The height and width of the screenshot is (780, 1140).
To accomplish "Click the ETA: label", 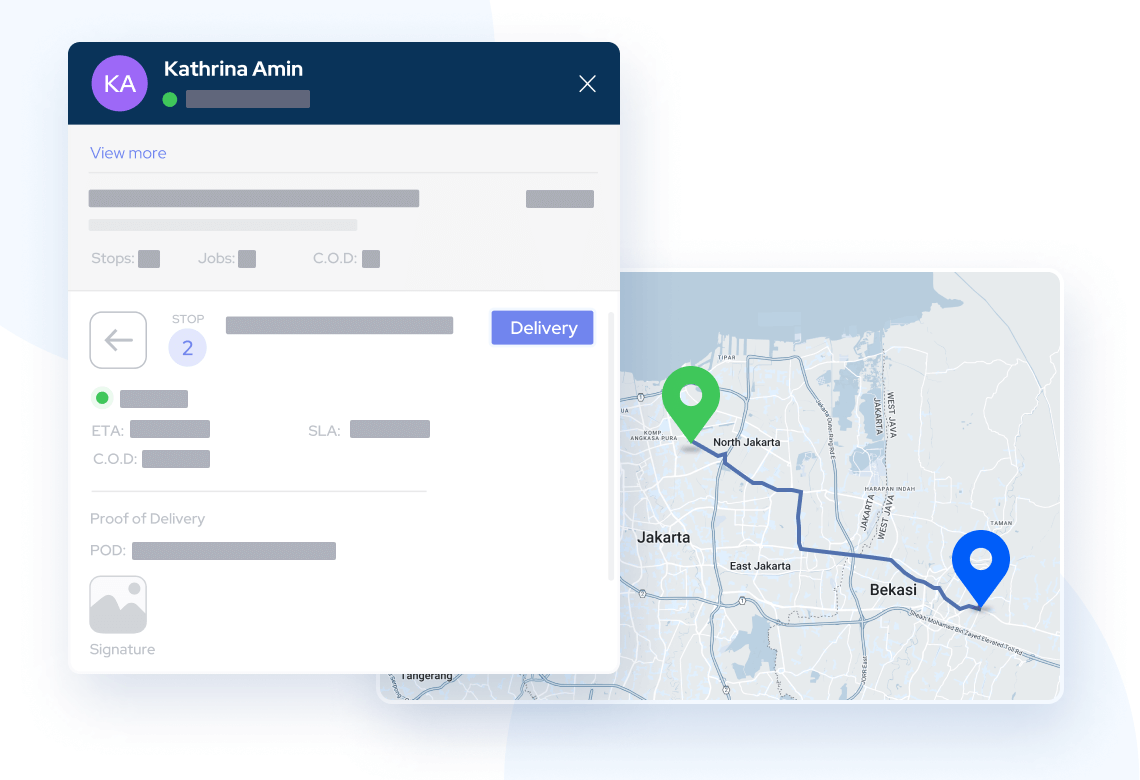I will coord(108,430).
